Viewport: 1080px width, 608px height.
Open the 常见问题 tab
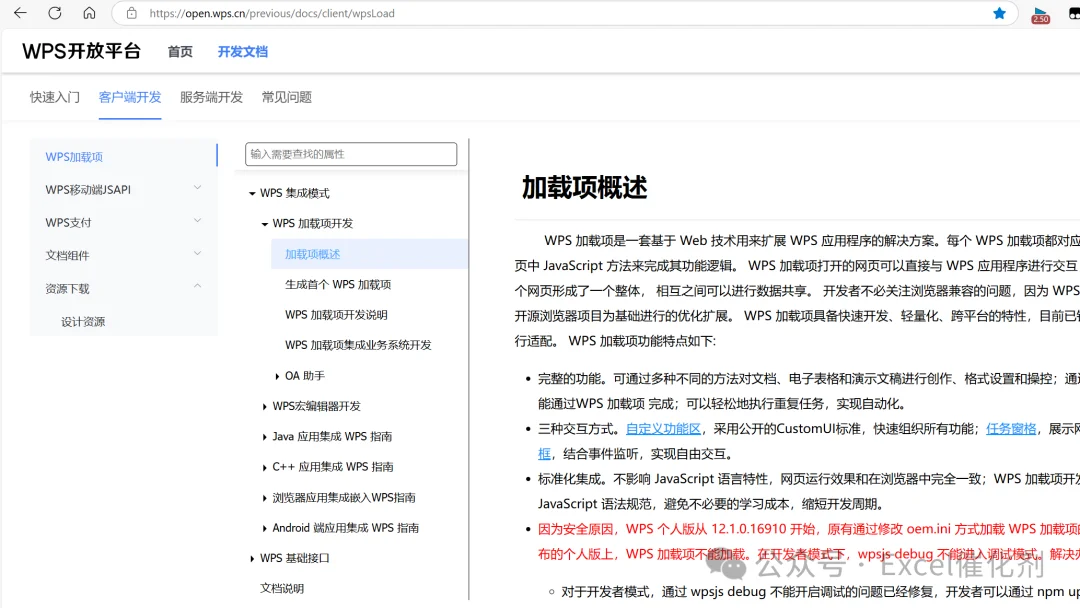[x=287, y=97]
